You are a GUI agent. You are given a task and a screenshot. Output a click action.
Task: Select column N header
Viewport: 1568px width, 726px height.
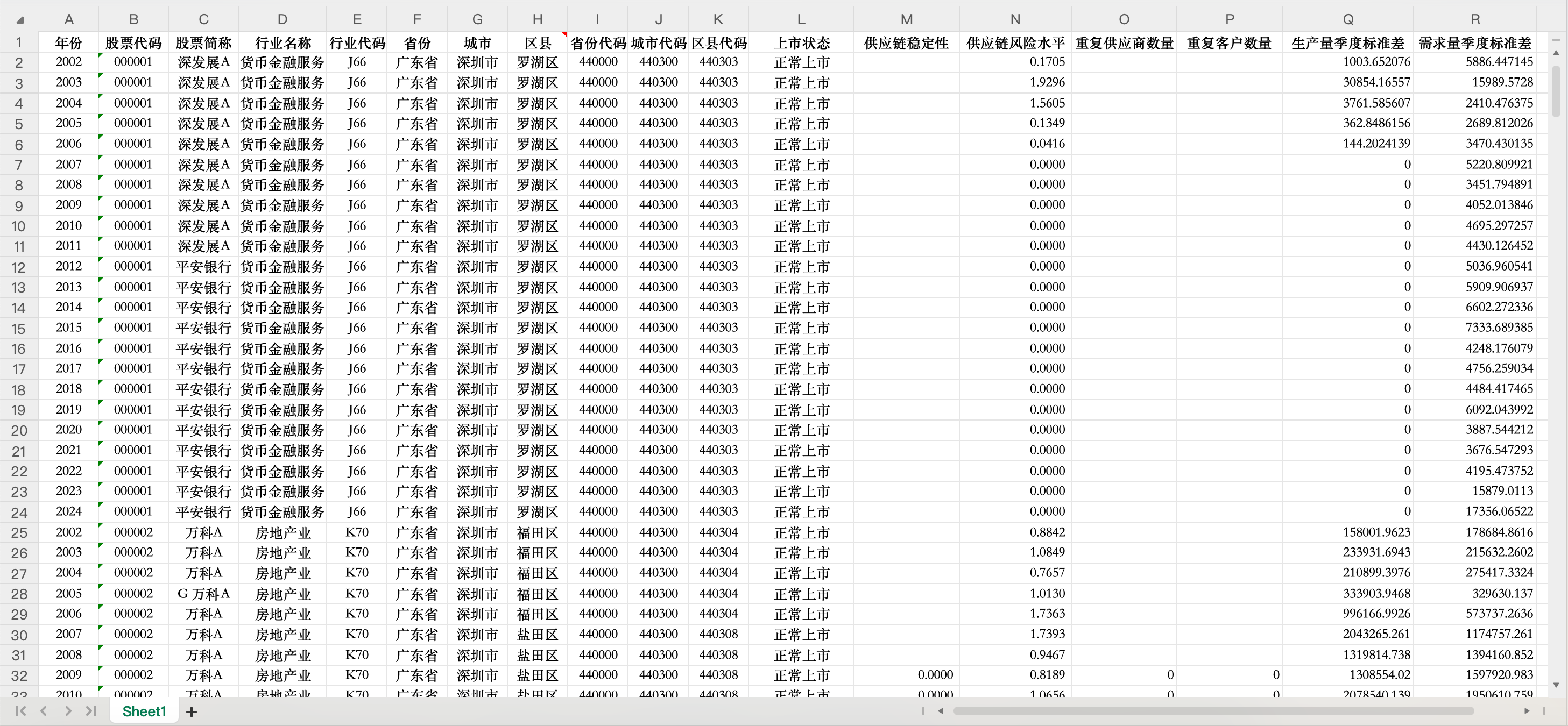[1015, 19]
